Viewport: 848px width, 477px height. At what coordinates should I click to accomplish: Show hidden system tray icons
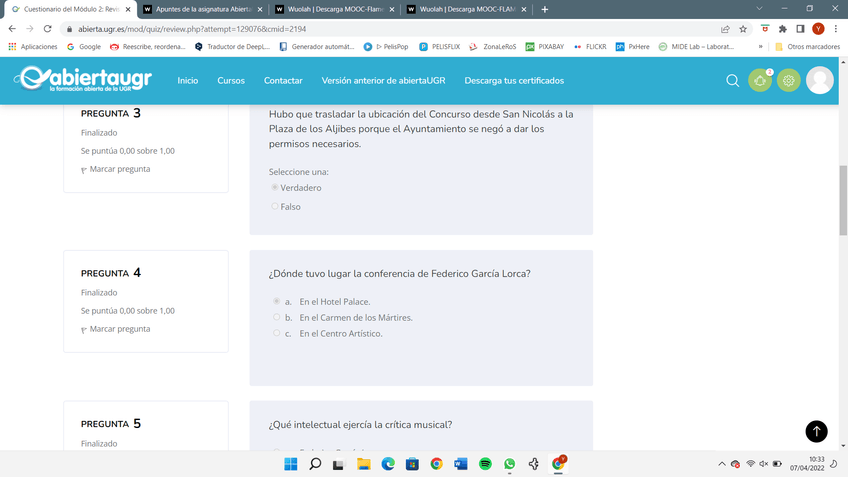click(x=721, y=463)
